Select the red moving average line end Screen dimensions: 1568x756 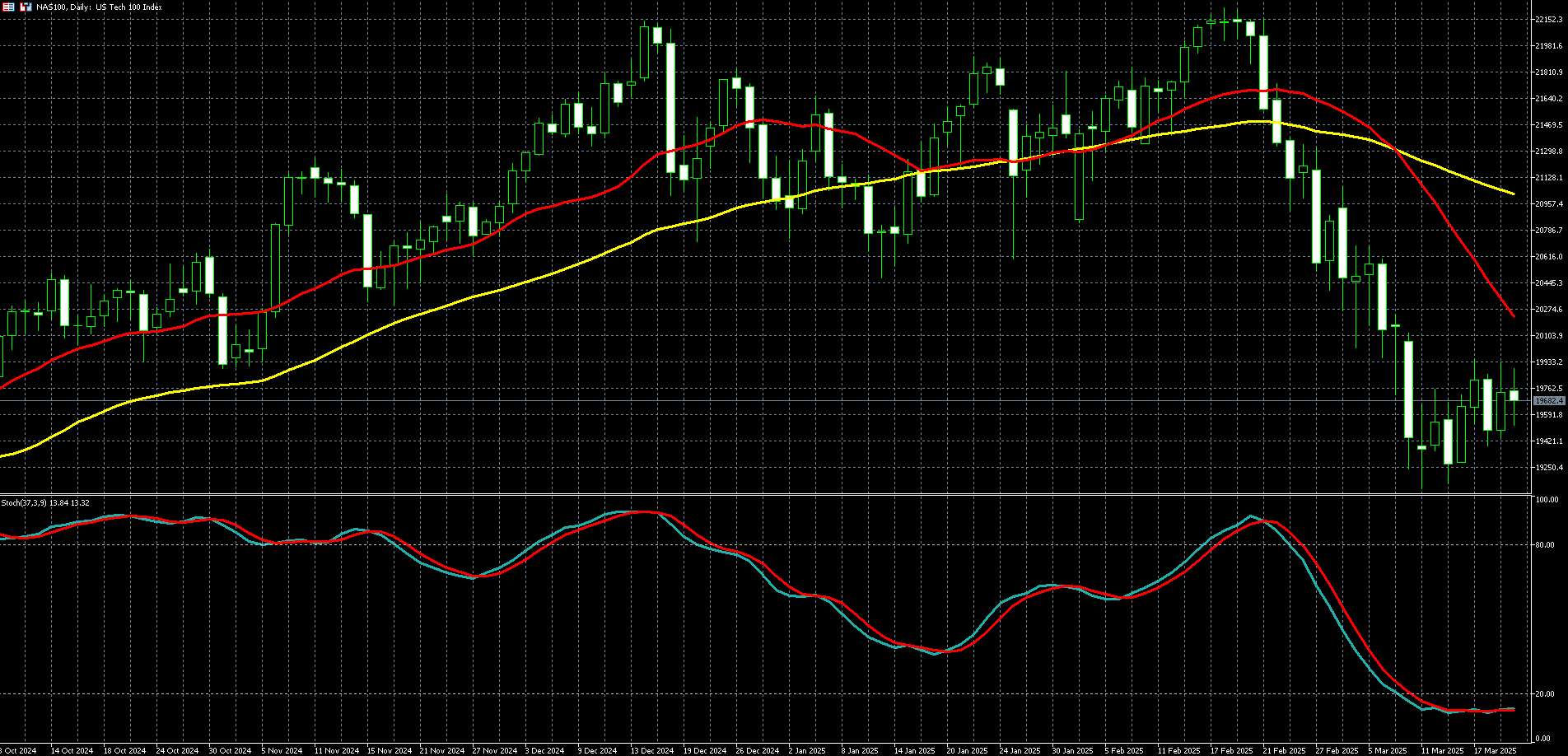1513,315
